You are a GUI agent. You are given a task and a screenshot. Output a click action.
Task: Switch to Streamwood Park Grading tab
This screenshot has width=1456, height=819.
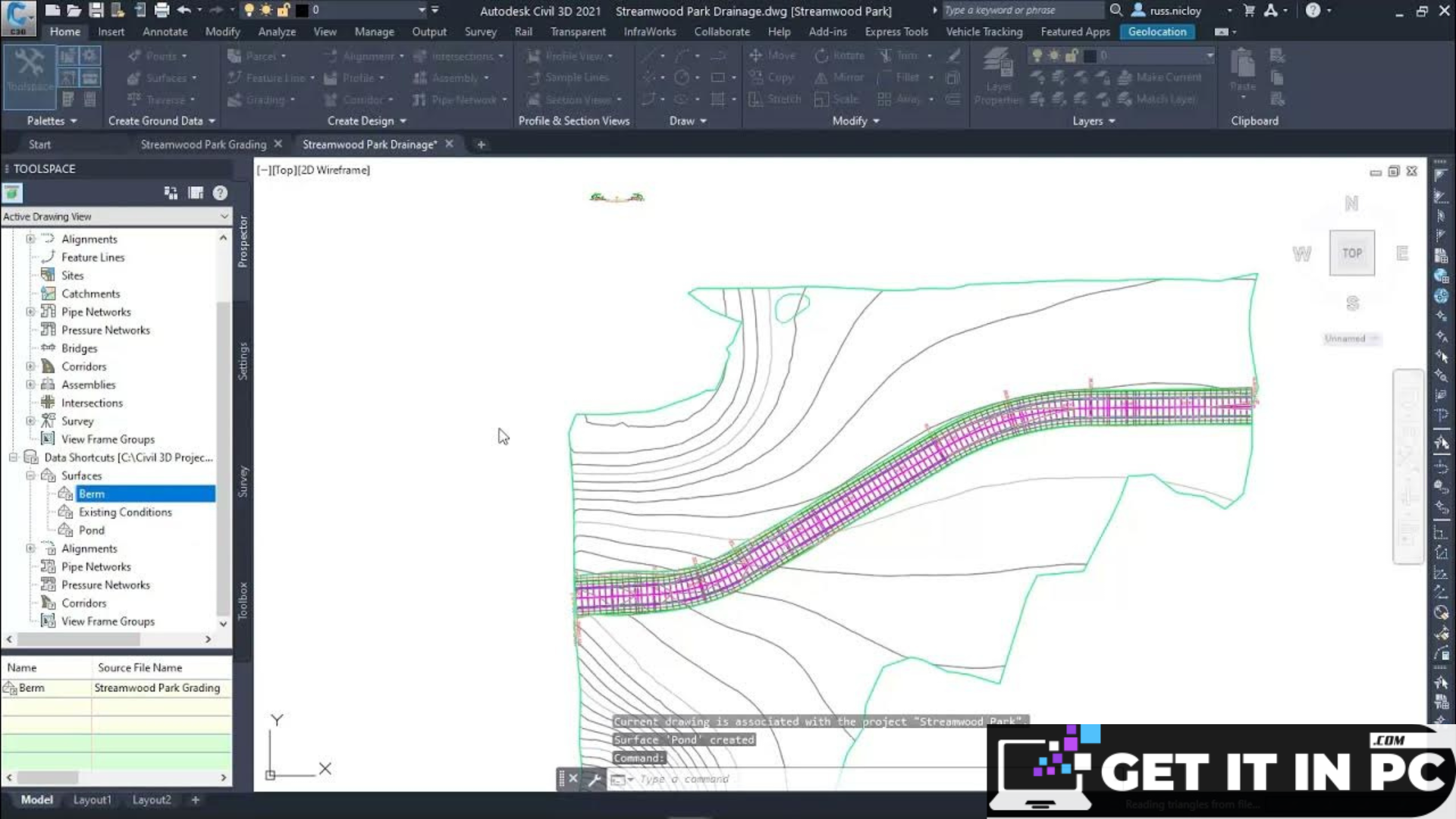pyautogui.click(x=204, y=144)
